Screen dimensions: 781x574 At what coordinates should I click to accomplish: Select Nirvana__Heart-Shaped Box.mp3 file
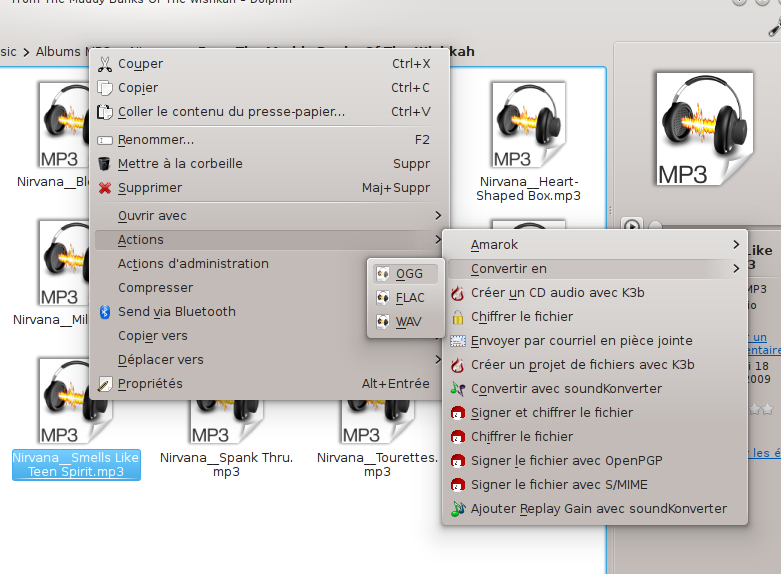click(528, 142)
